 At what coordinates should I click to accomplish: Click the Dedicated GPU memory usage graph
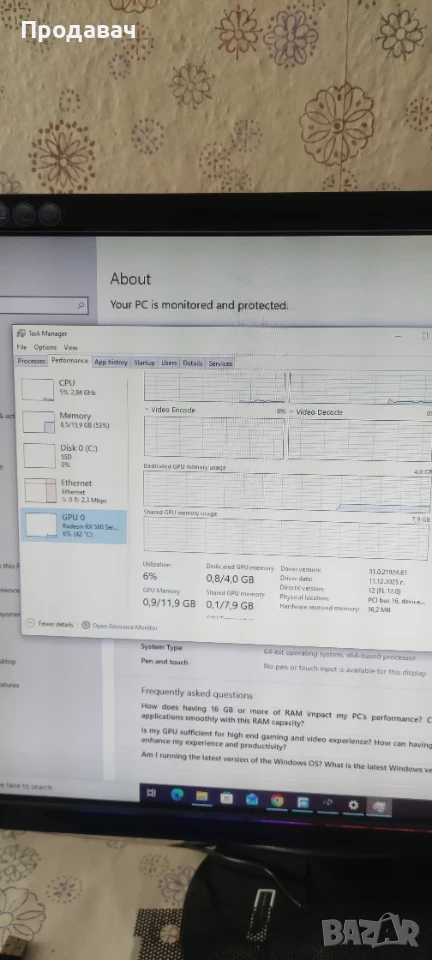[286, 491]
